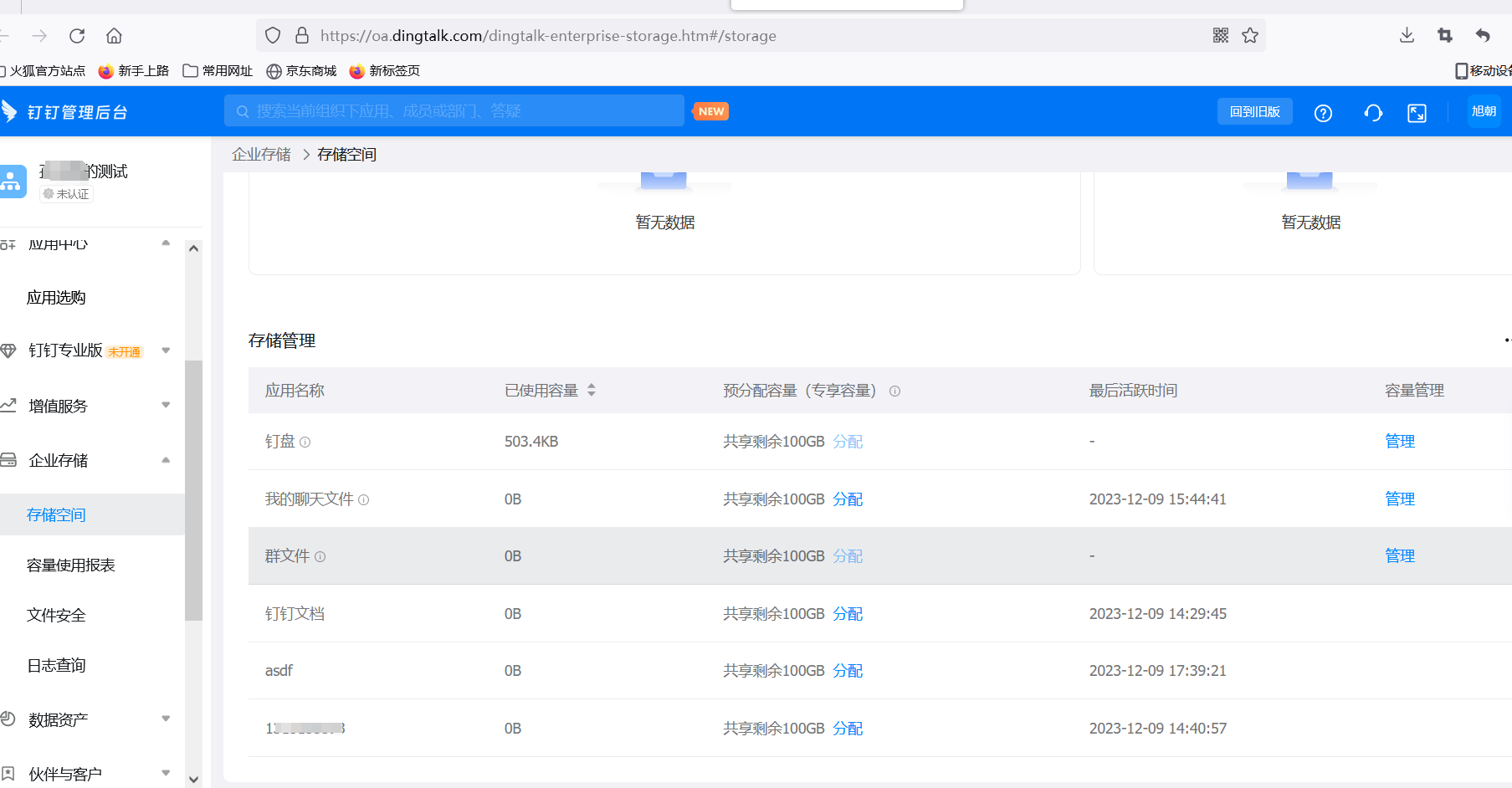
Task: Click the screenshot crop icon in browser toolbar
Action: pos(1445,35)
